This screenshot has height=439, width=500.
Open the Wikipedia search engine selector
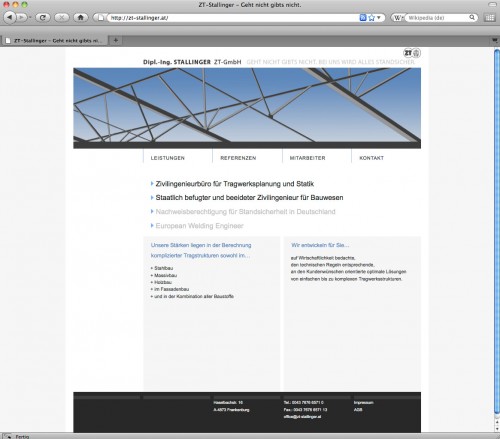398,18
